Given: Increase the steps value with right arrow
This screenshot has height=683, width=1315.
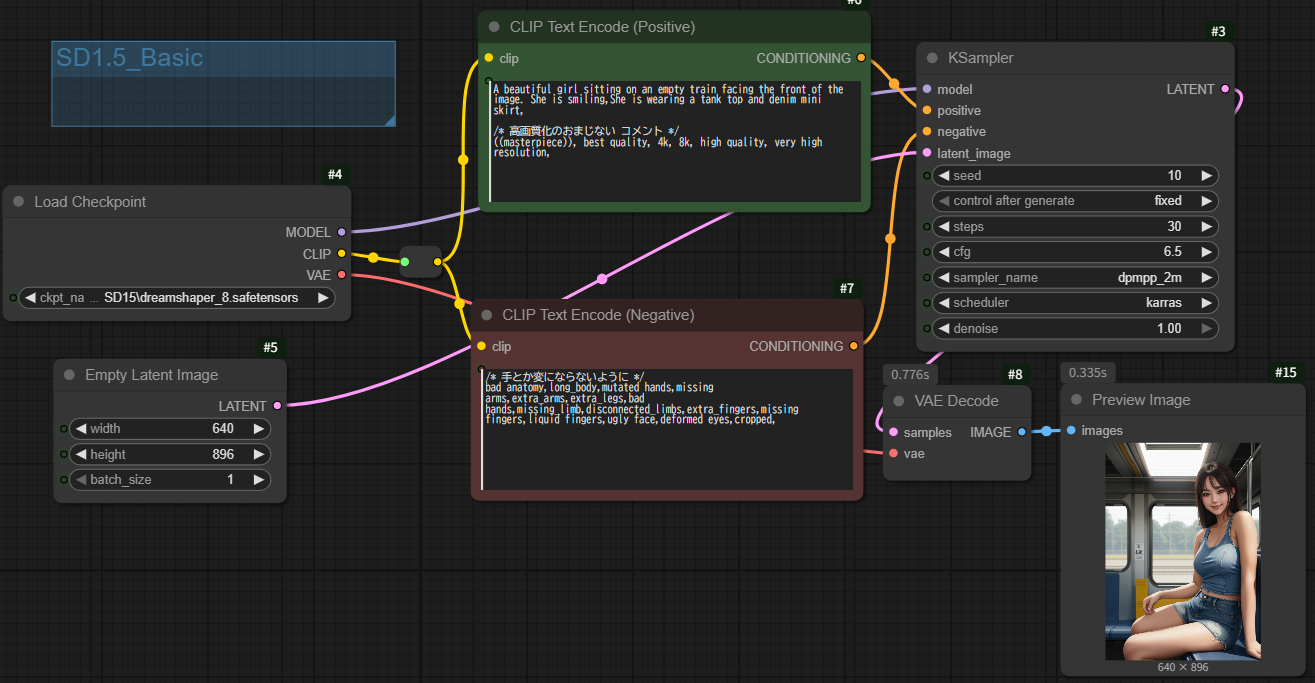Looking at the screenshot, I should (x=1206, y=226).
